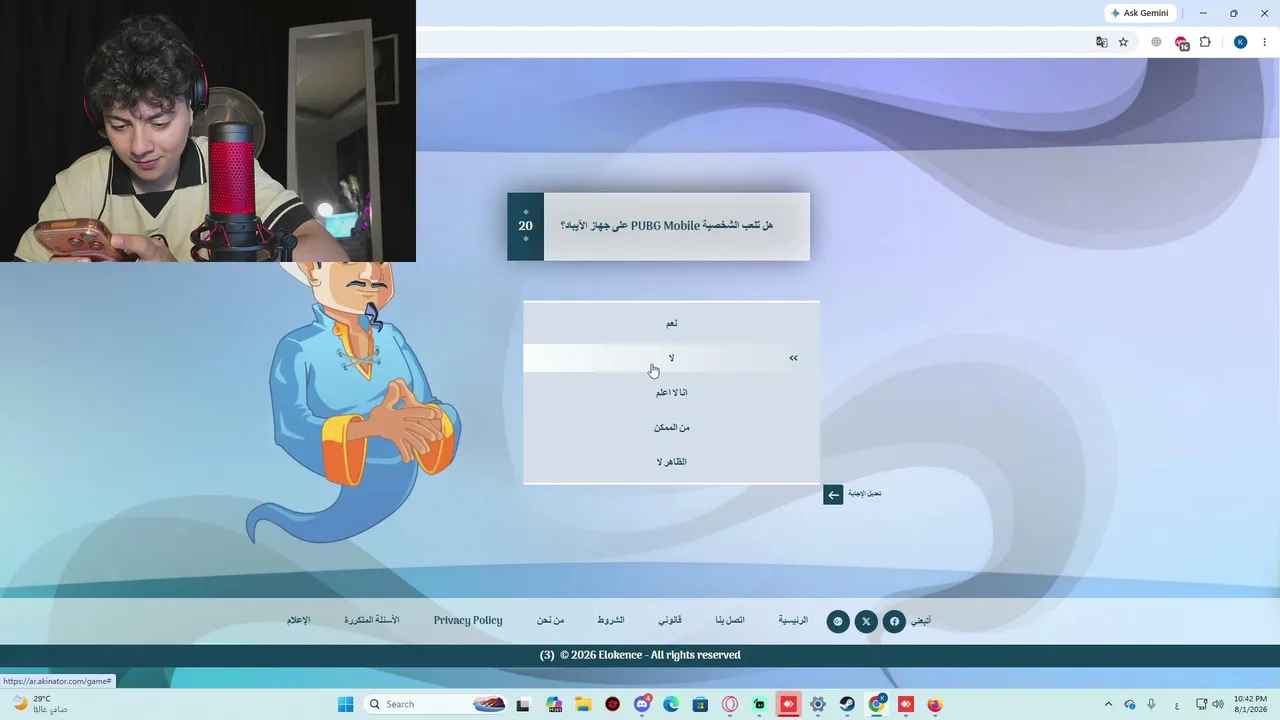Open the clock and date at 10:42 PM
This screenshot has height=720, width=1280.
coord(1250,704)
